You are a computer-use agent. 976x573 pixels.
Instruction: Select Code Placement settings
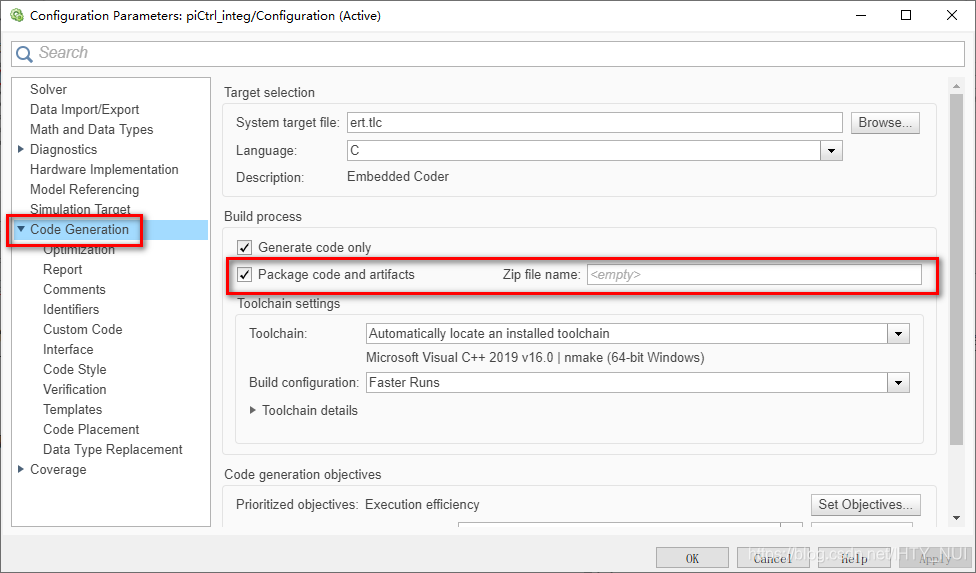[91, 429]
